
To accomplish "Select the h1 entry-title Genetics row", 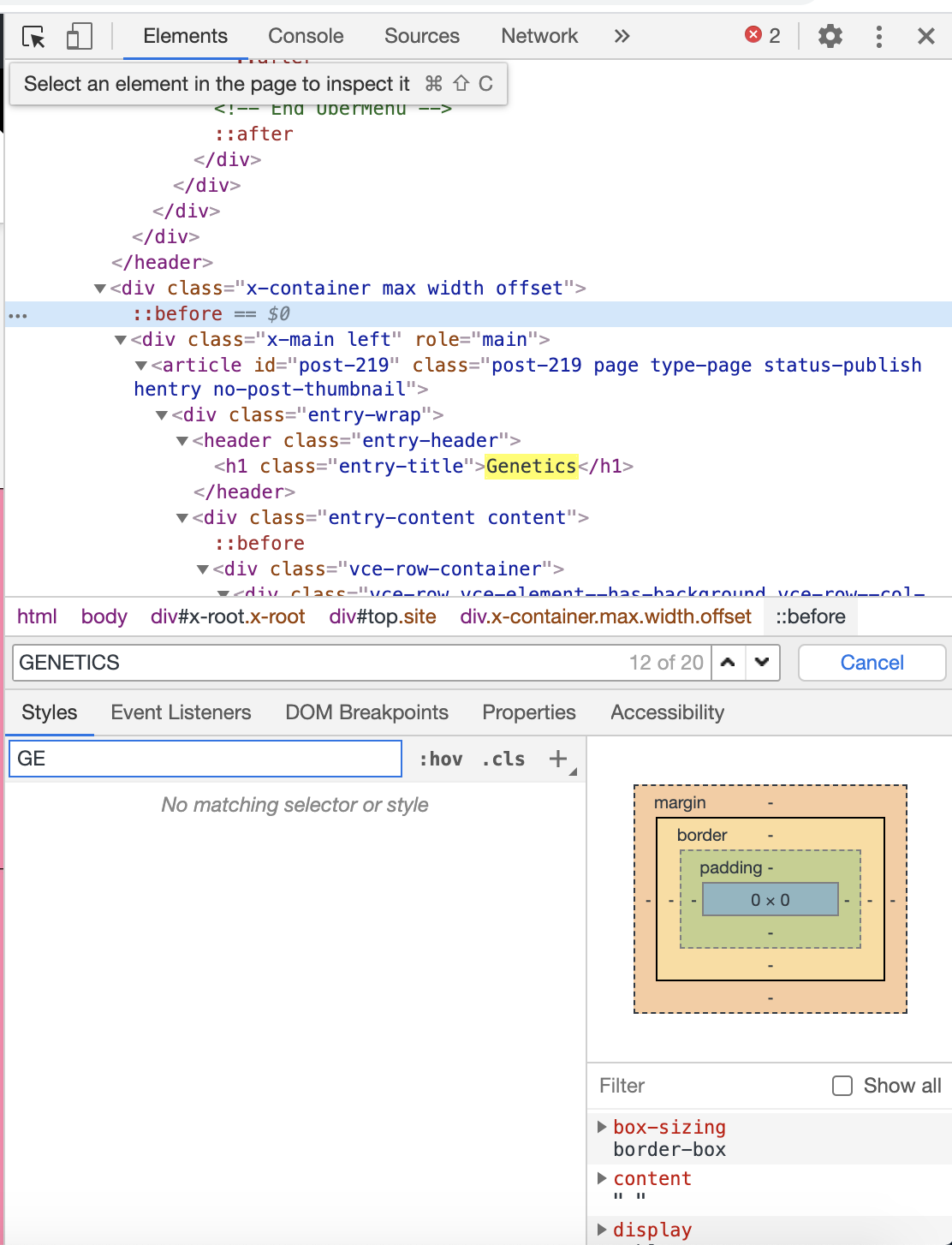I will click(424, 467).
